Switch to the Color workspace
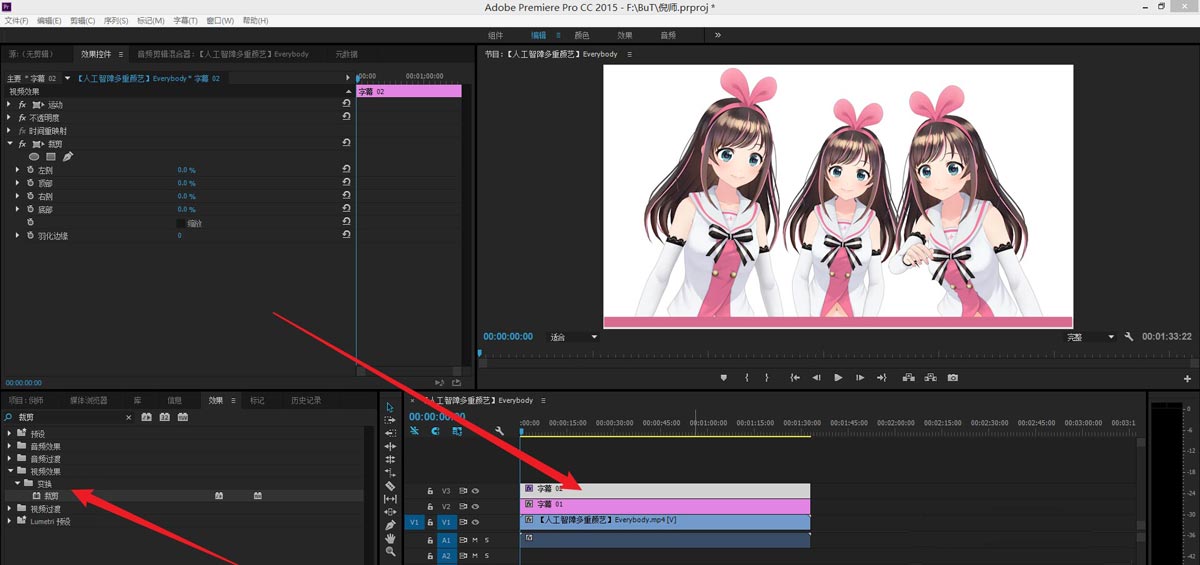This screenshot has height=565, width=1200. pyautogui.click(x=581, y=35)
